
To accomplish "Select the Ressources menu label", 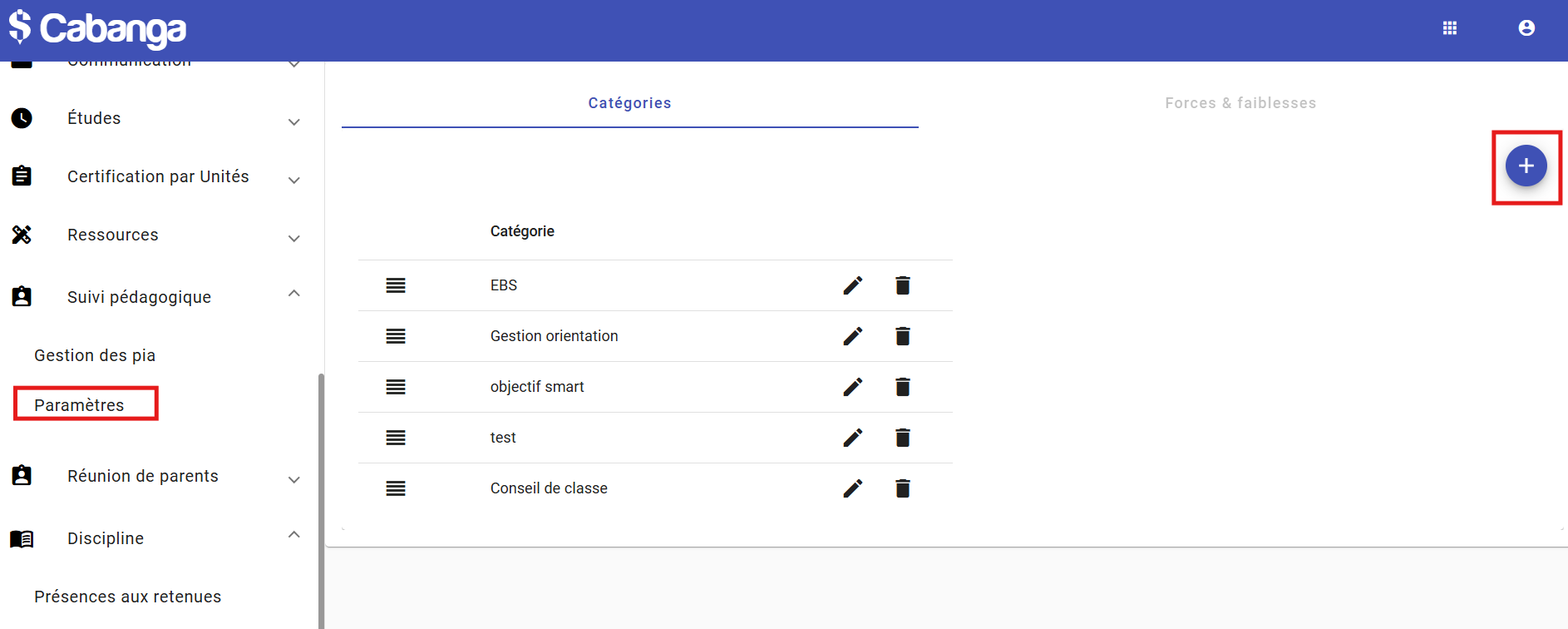I will coord(113,235).
